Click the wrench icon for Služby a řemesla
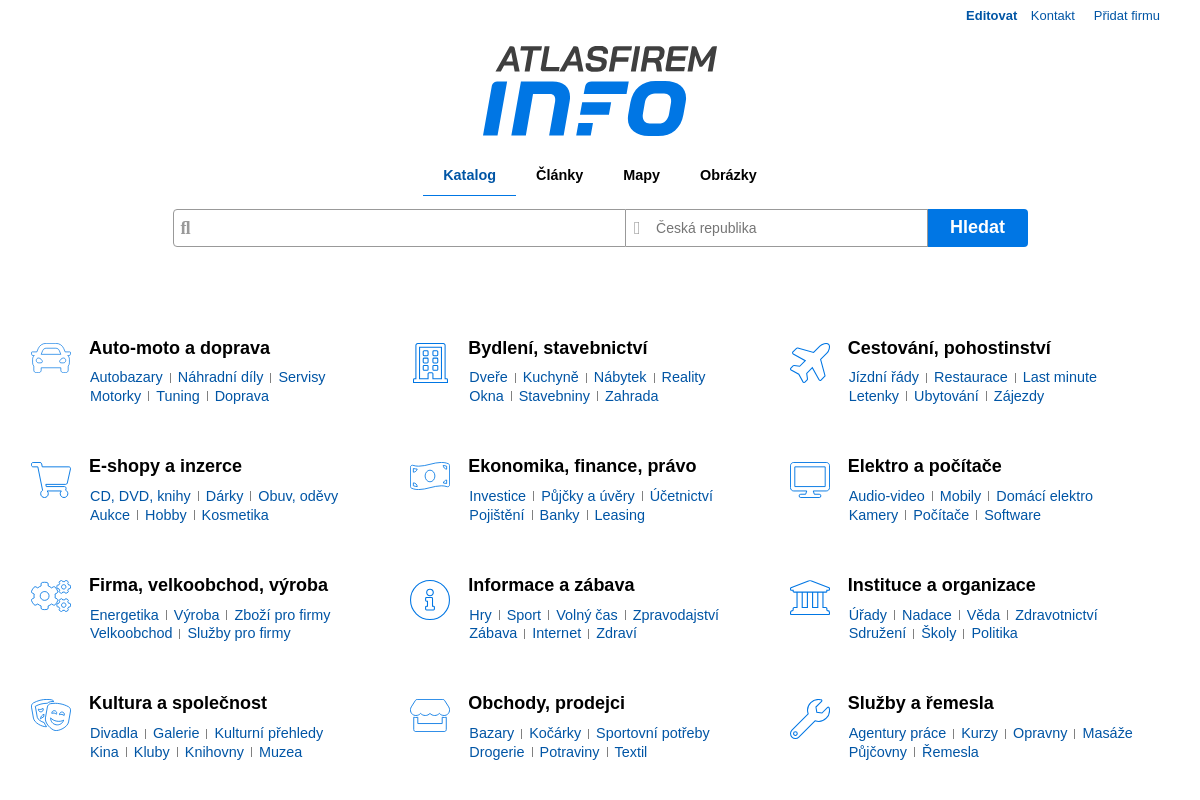This screenshot has height=800, width=1200. click(x=810, y=718)
